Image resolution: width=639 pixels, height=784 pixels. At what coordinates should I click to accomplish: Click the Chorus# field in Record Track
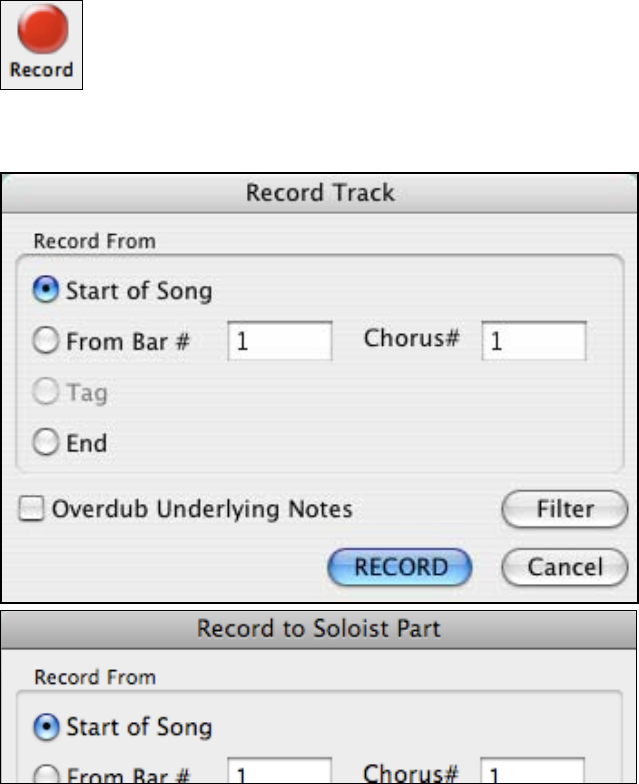[x=533, y=342]
